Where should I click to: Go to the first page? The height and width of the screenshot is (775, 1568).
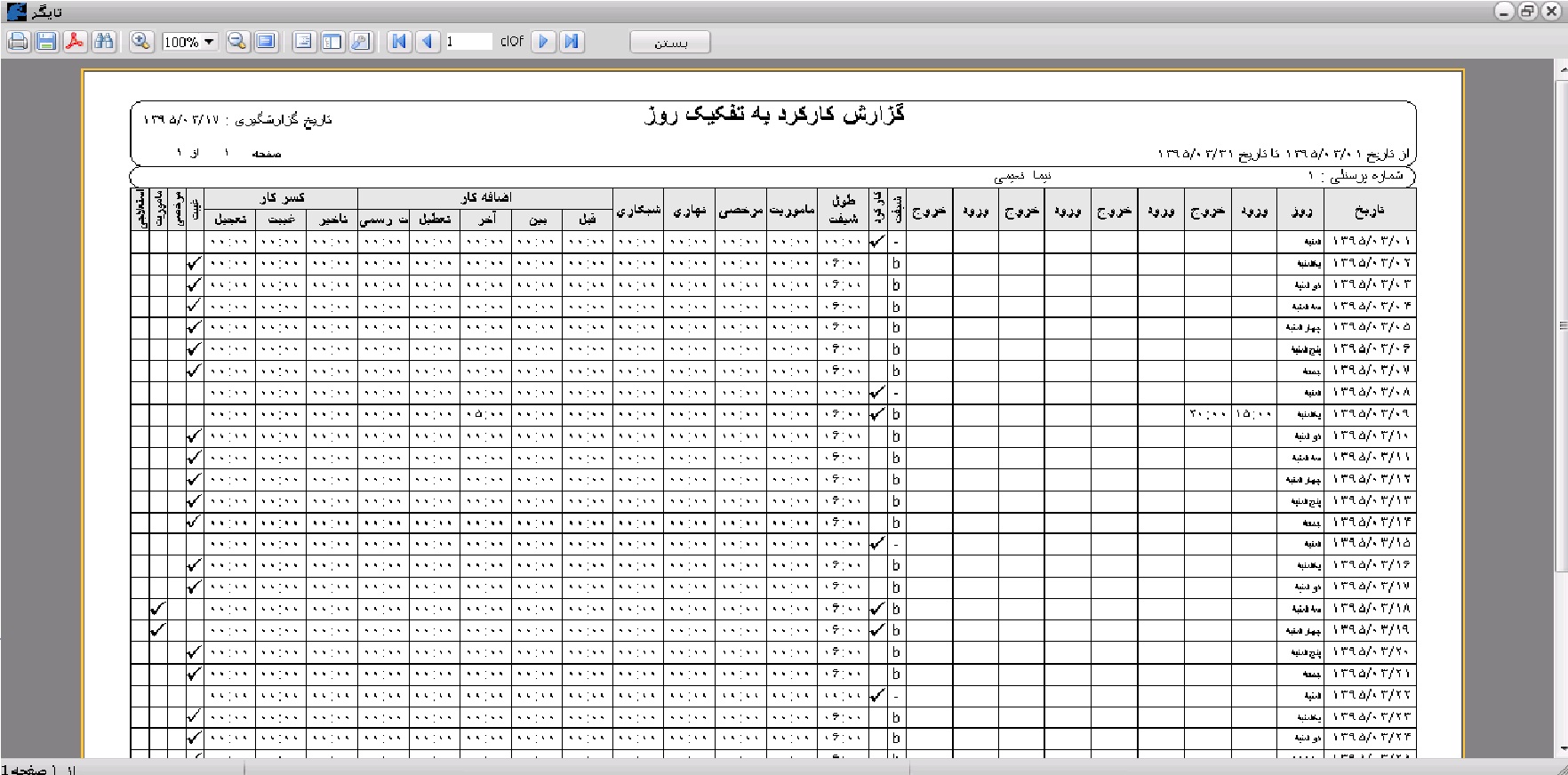tap(400, 42)
